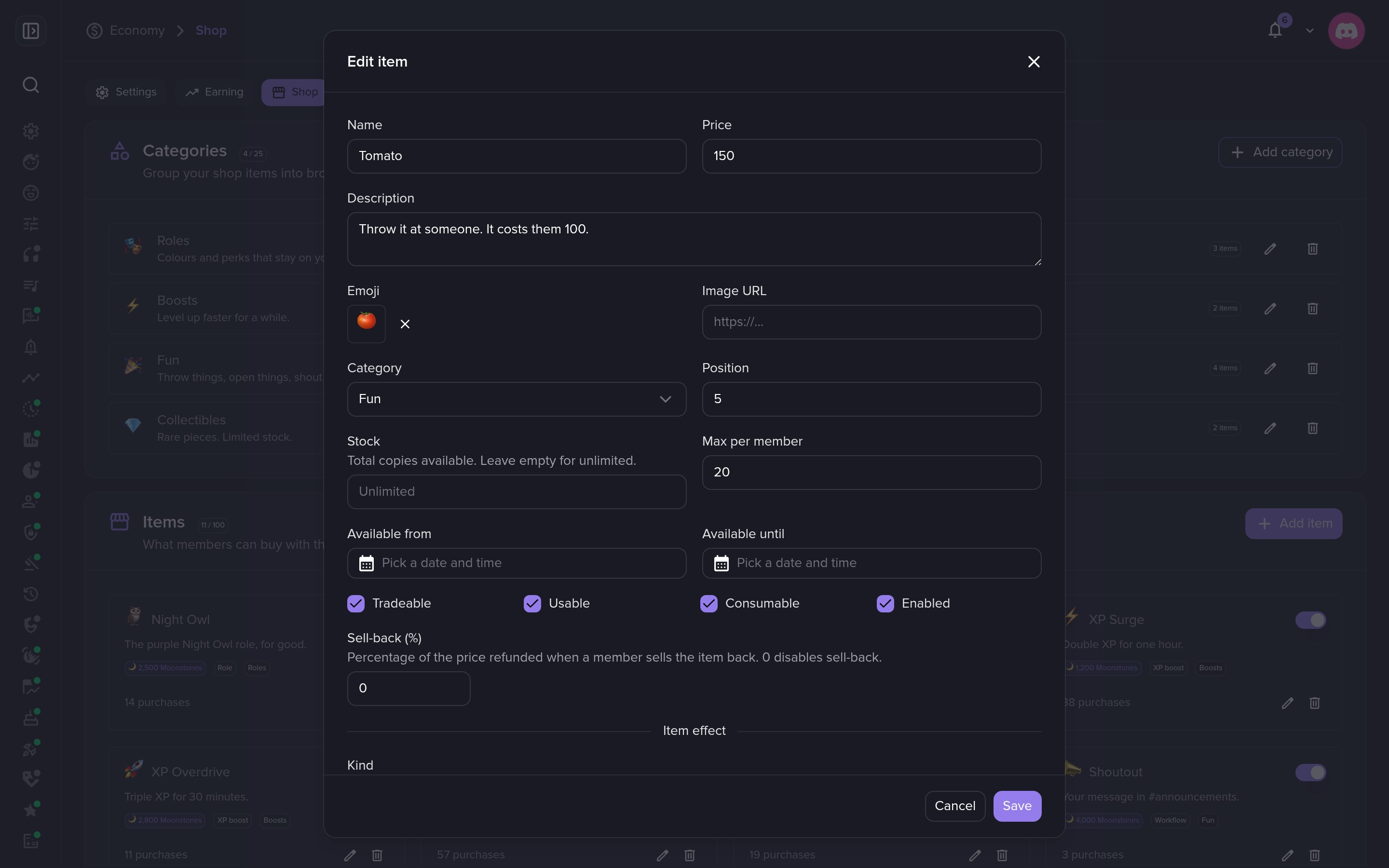Open the Available until date picker
The width and height of the screenshot is (1389, 868).
872,563
